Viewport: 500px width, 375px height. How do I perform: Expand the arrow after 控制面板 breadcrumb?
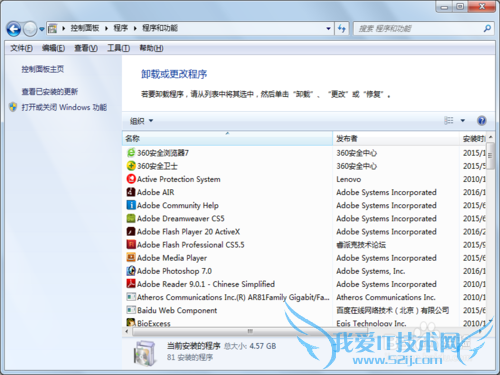pyautogui.click(x=106, y=29)
